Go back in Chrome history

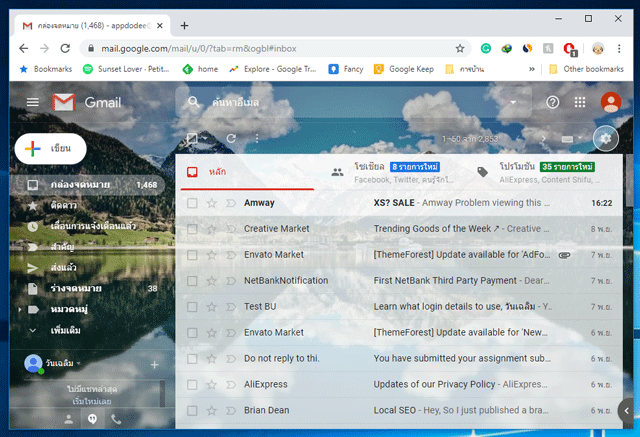[x=24, y=49]
